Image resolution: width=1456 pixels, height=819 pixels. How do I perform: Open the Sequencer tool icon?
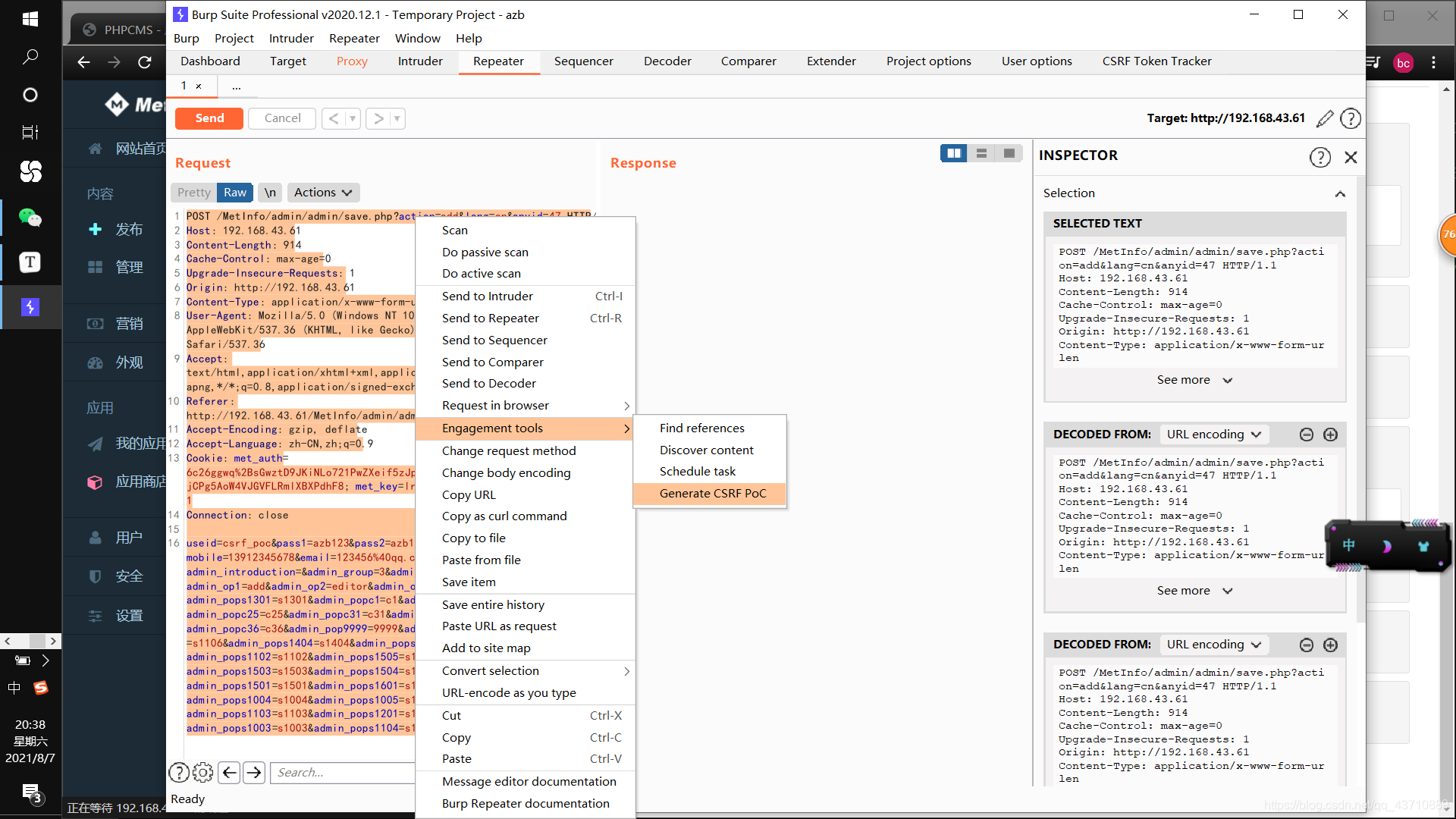click(583, 61)
